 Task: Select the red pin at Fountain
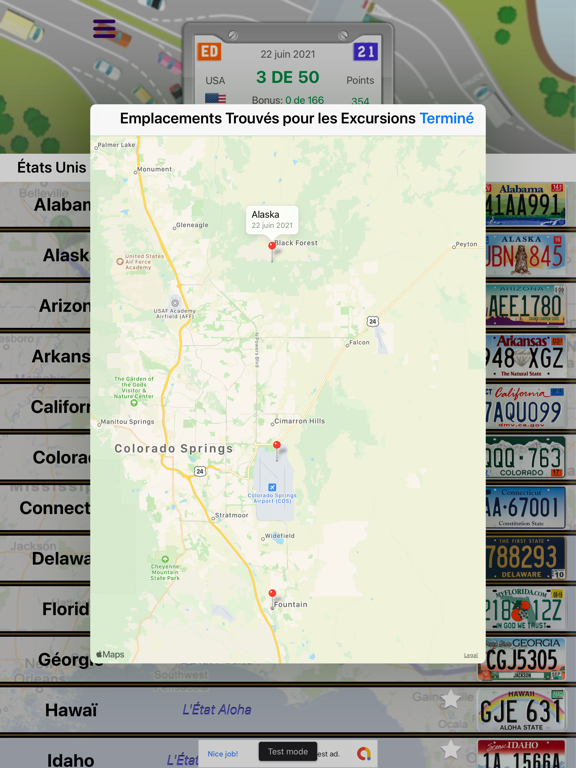(272, 598)
